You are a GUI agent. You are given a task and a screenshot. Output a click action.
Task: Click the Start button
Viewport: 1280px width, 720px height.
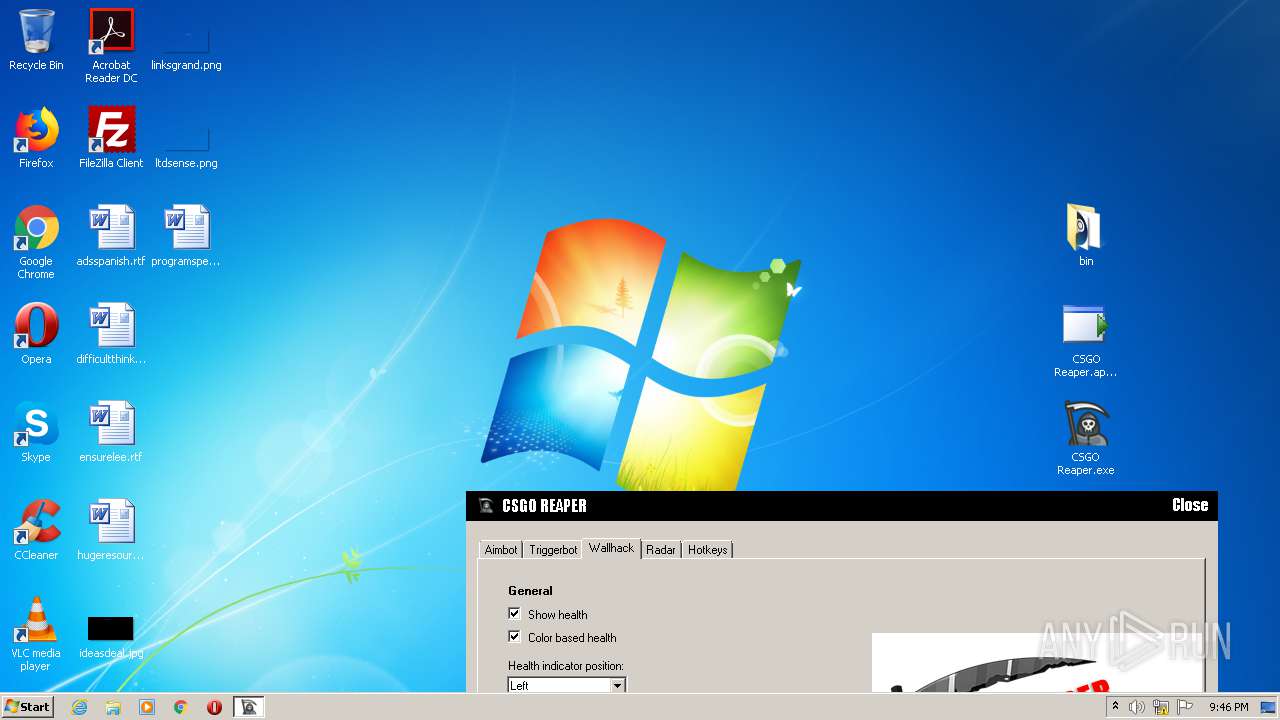(x=28, y=706)
